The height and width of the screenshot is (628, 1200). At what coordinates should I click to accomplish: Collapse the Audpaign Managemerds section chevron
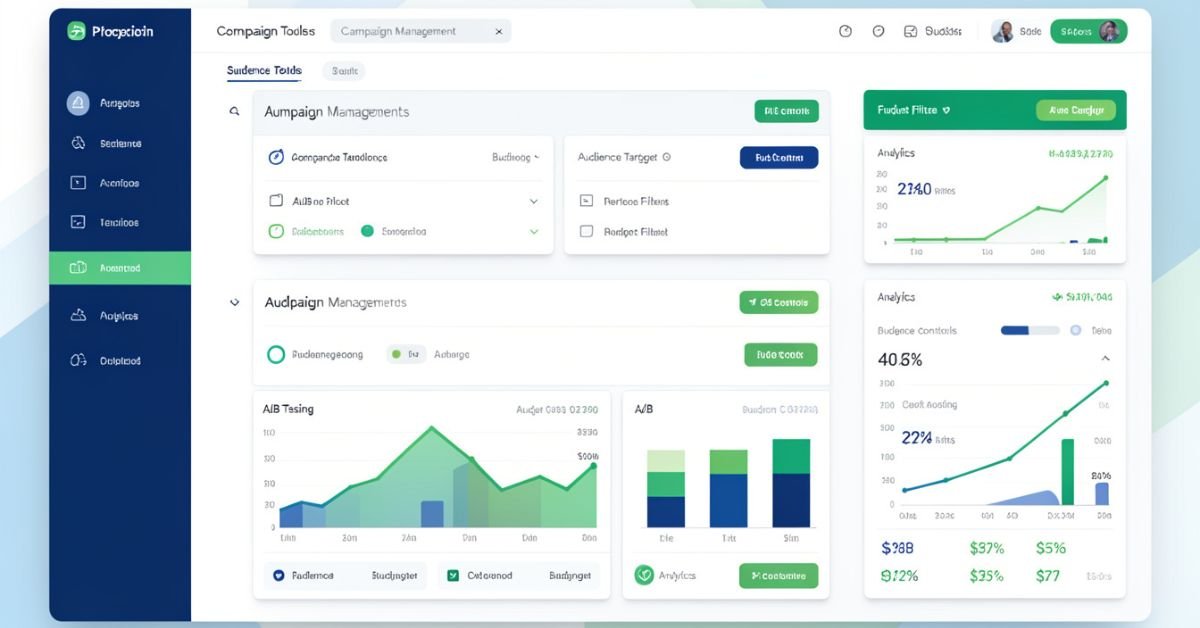234,302
